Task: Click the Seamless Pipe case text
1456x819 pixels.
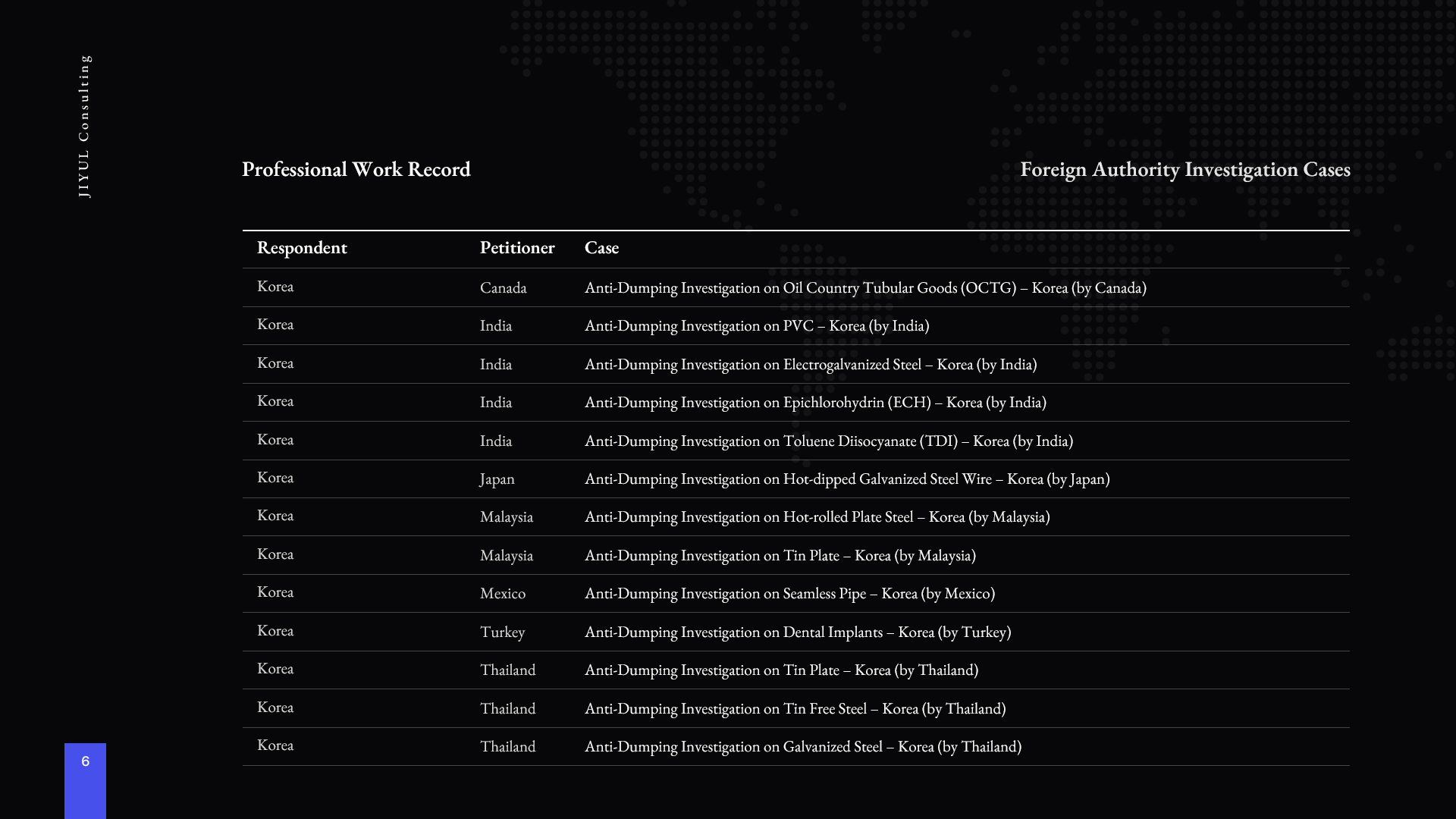Action: (789, 594)
